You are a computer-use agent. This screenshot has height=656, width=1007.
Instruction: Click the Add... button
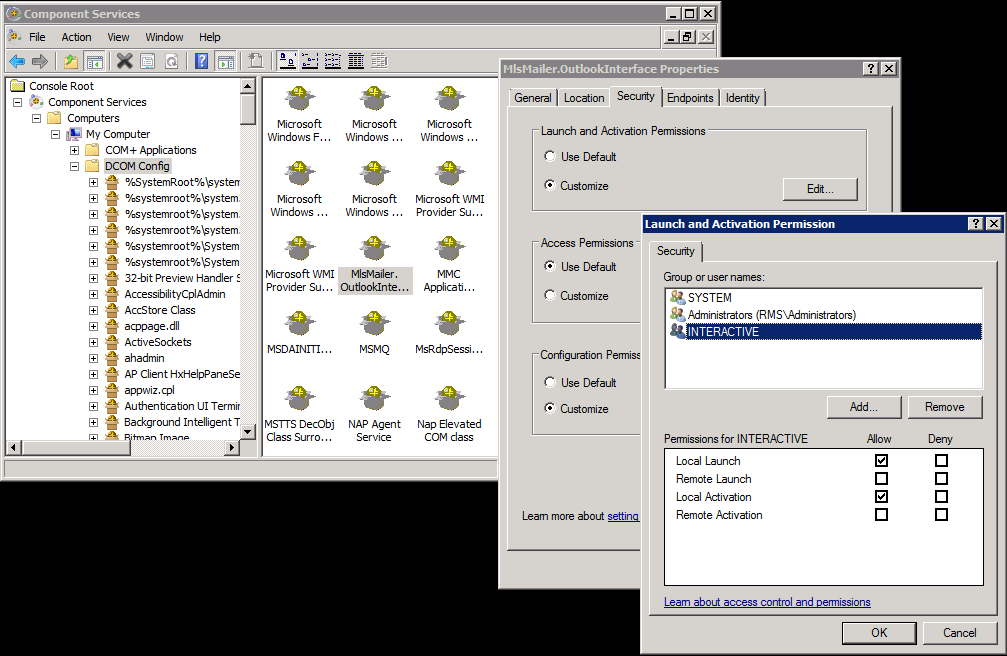(864, 407)
